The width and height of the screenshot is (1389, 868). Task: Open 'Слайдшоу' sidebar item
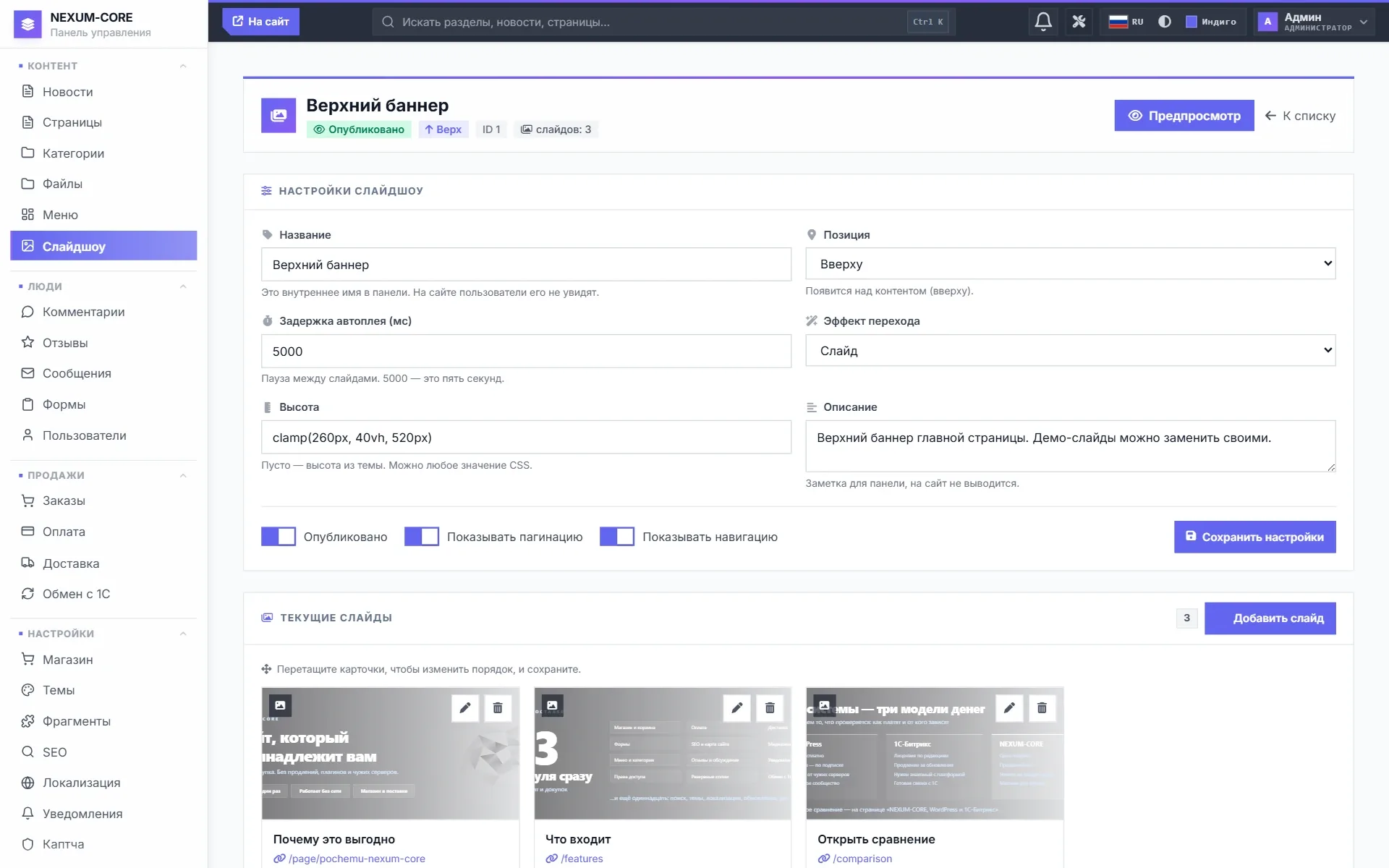click(x=103, y=246)
